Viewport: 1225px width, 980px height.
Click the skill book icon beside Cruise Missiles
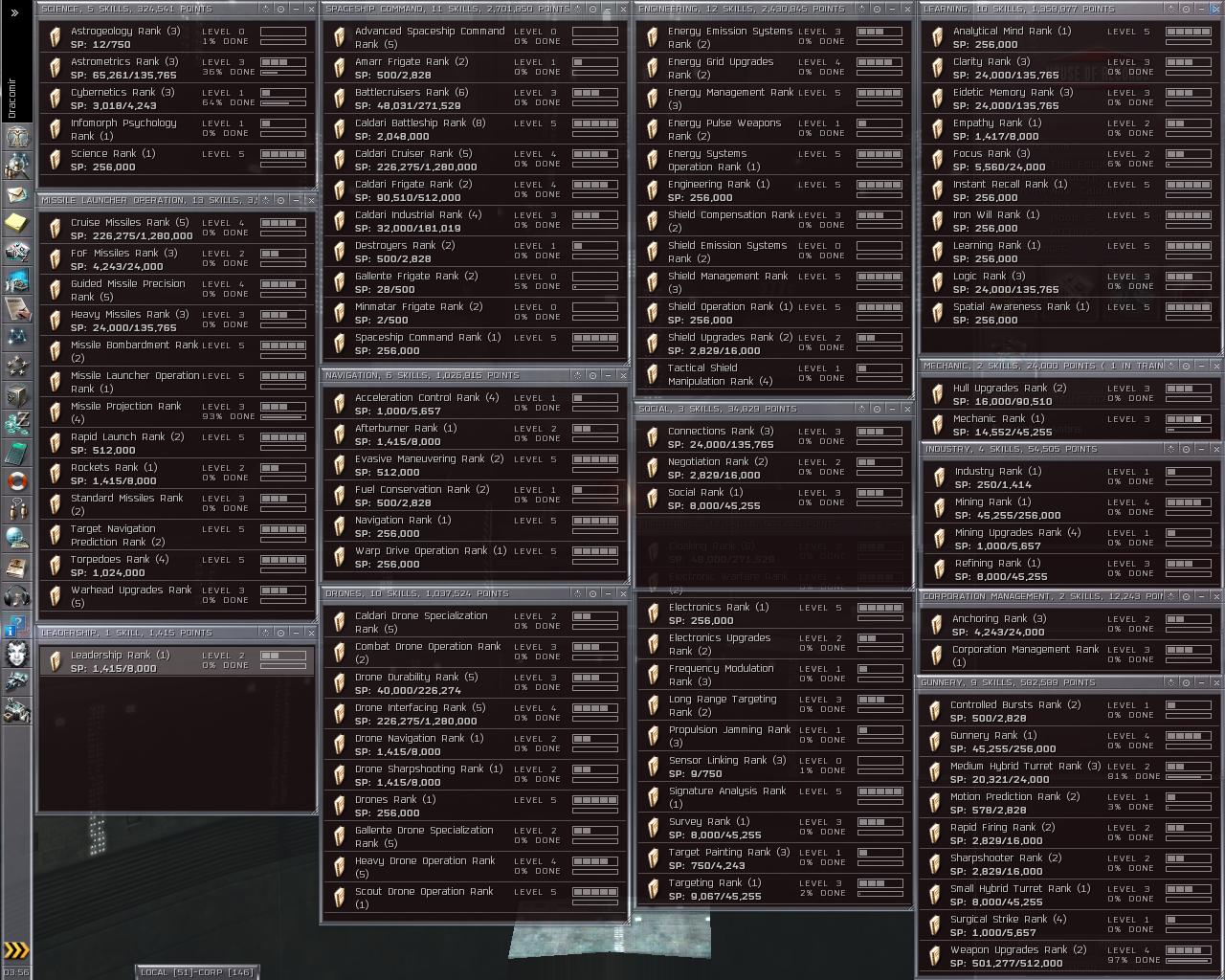point(56,229)
